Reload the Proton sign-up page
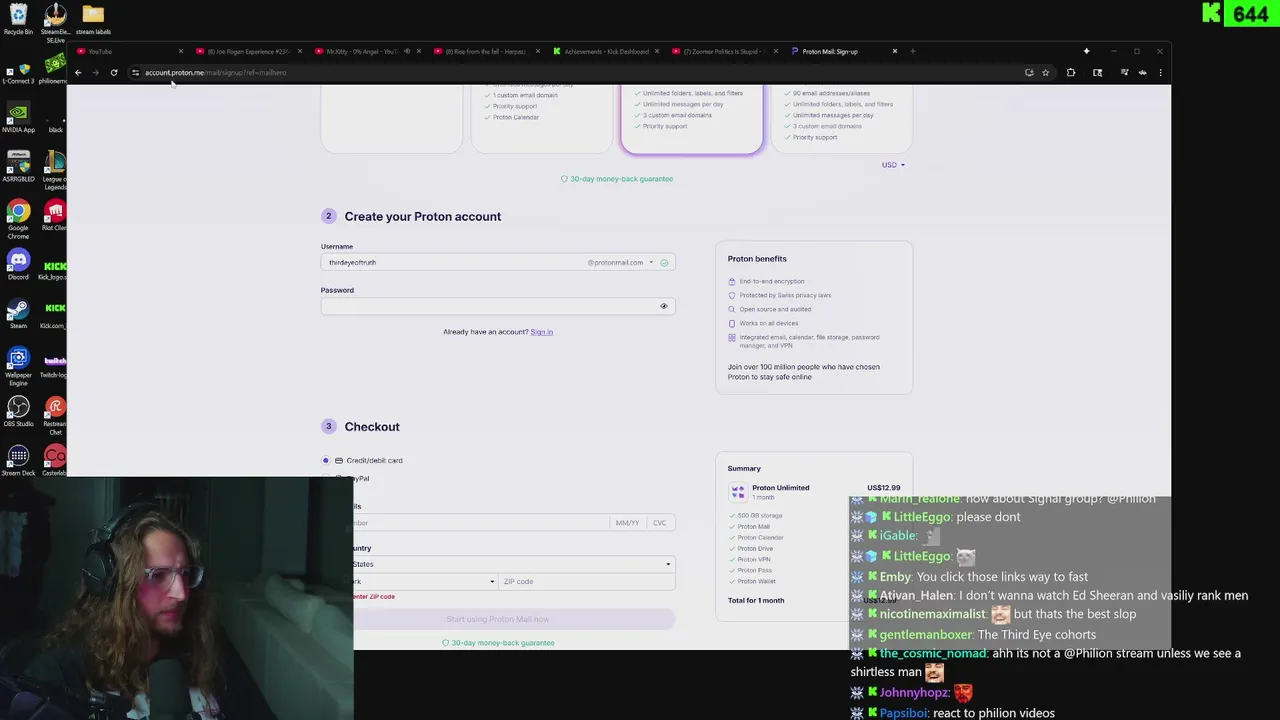Image resolution: width=1280 pixels, height=720 pixels. point(114,72)
